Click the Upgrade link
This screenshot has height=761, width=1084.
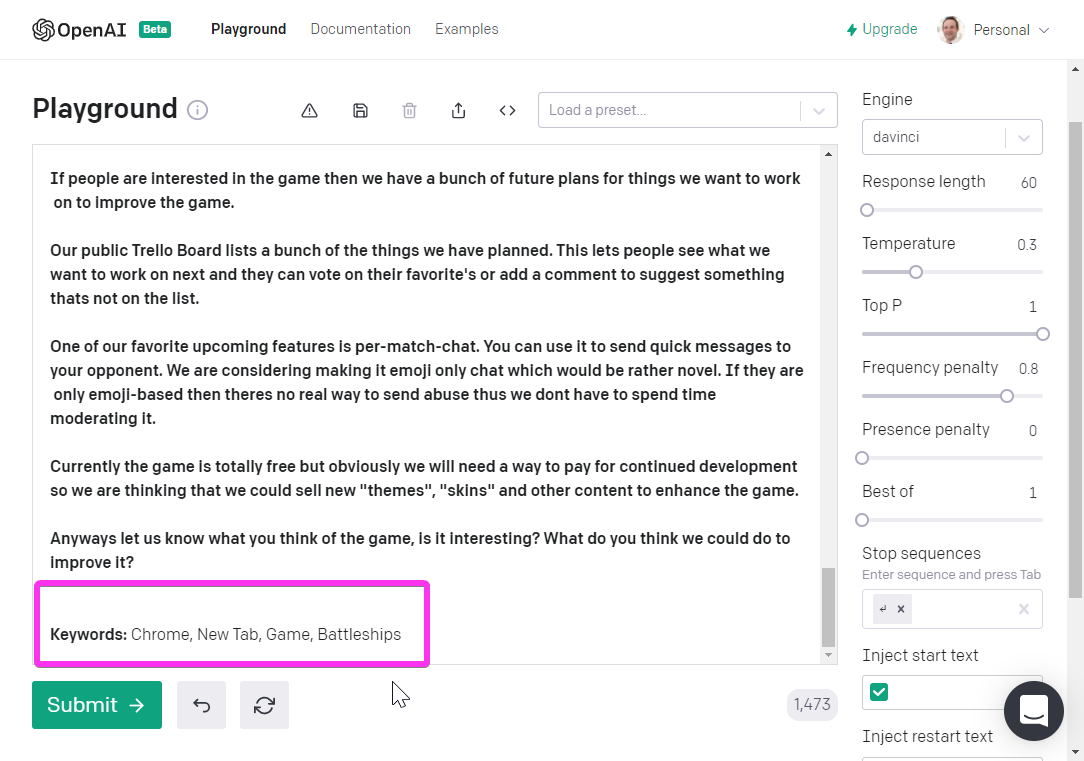881,29
